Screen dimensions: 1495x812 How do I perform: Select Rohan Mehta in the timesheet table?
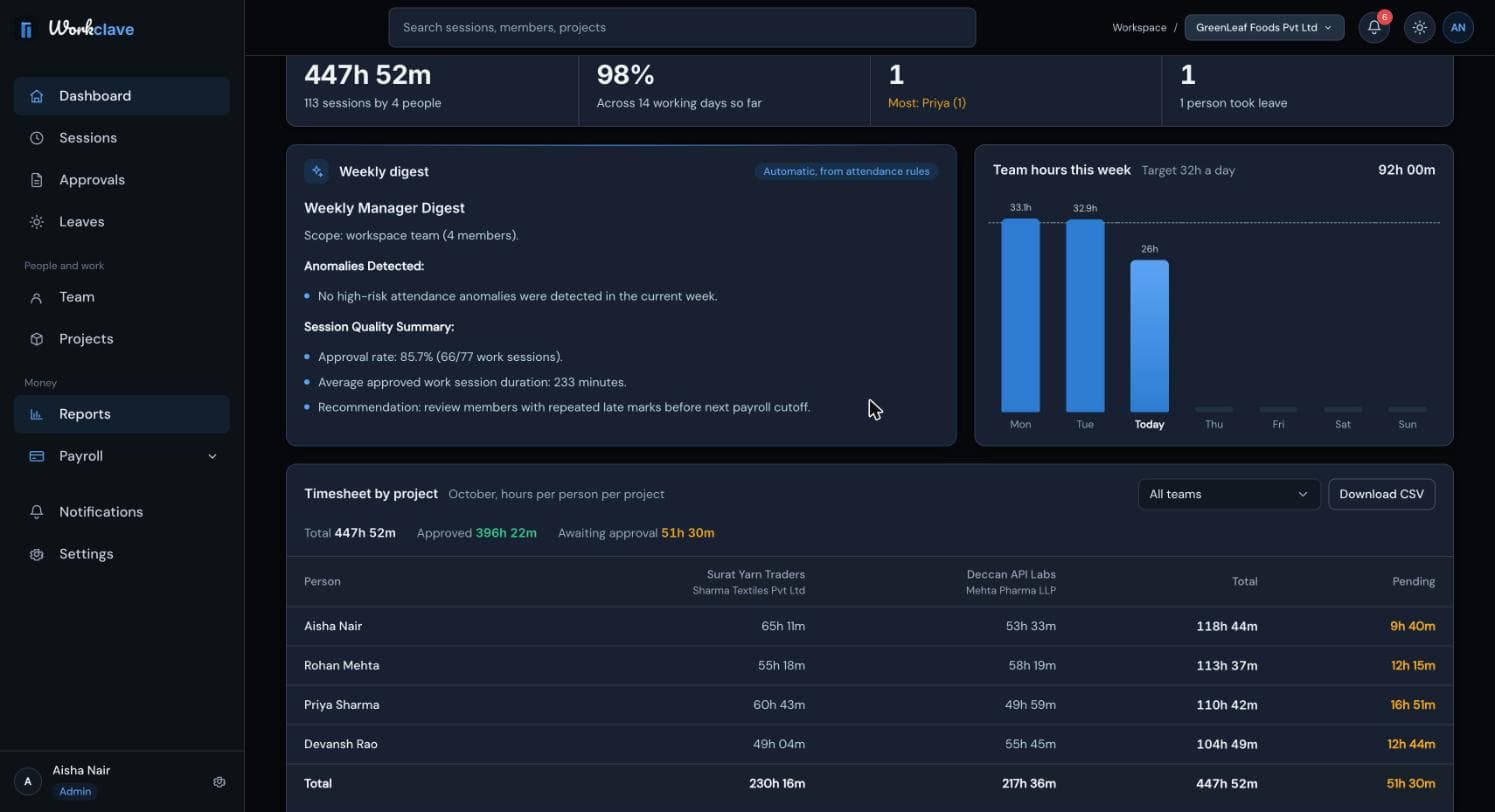[x=341, y=665]
